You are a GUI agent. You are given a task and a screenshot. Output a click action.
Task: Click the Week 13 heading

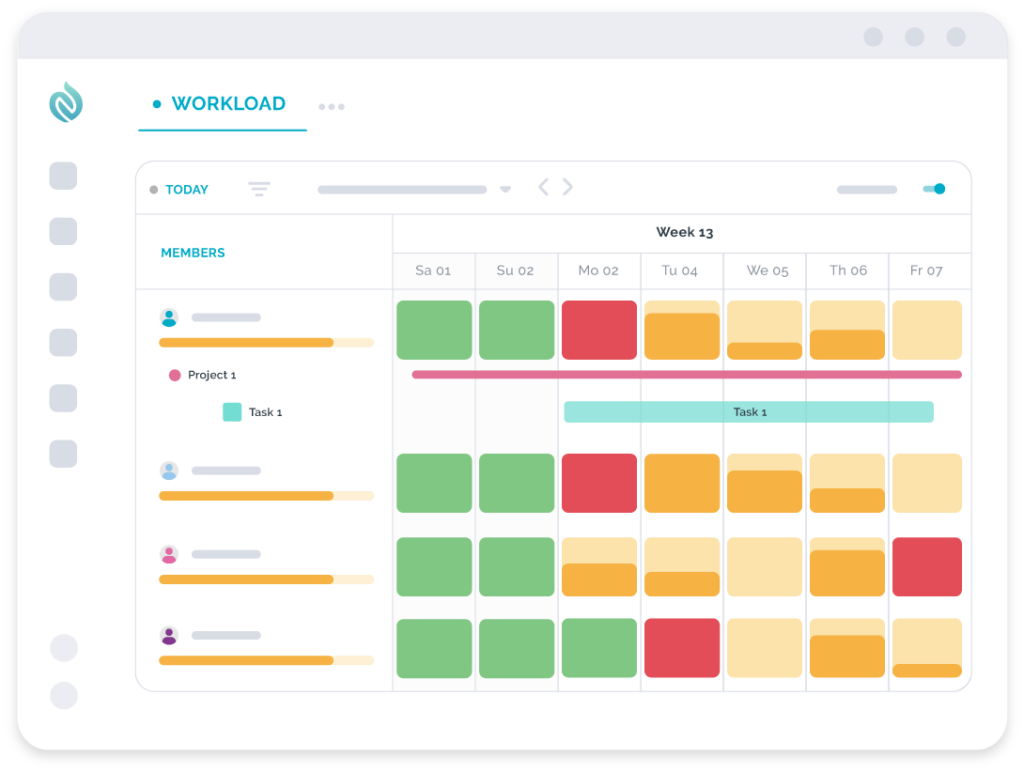684,233
